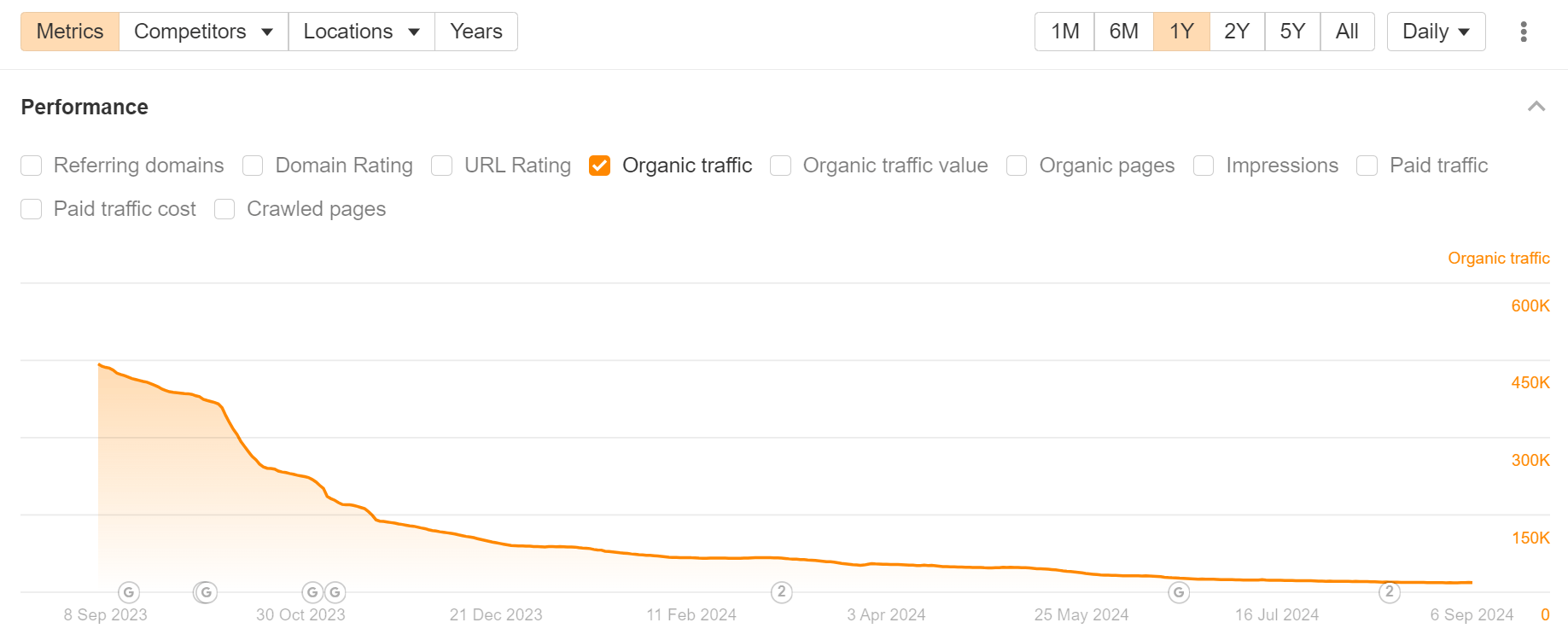Uncheck the Organic traffic metric

598,166
